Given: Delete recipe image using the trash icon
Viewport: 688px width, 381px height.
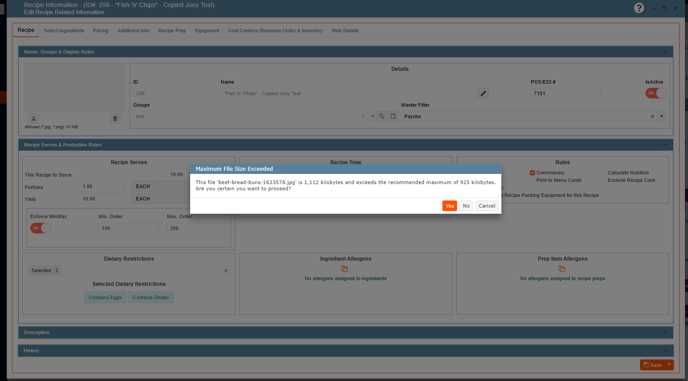Looking at the screenshot, I should 115,119.
